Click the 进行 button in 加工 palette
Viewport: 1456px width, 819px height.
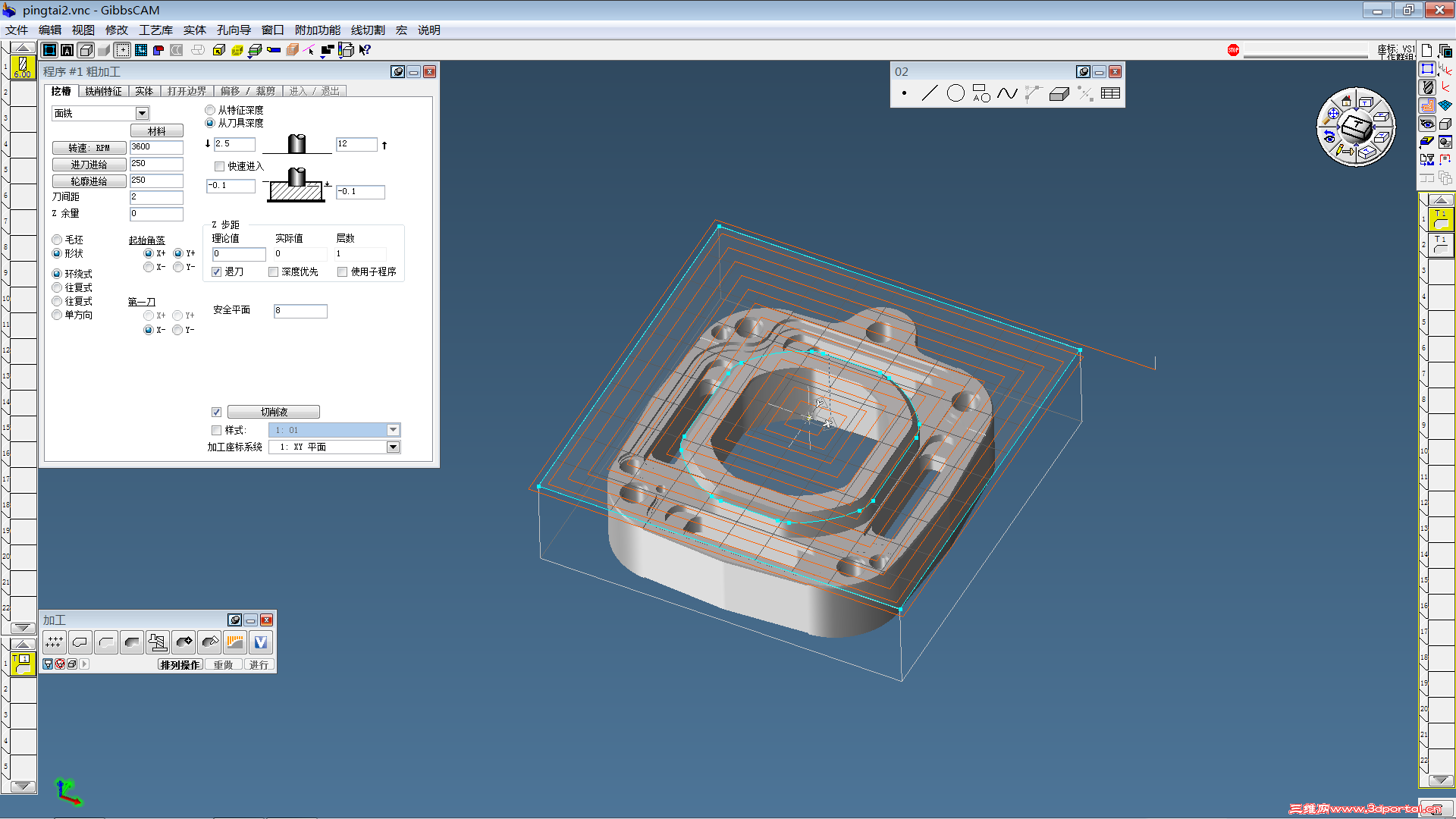[259, 665]
